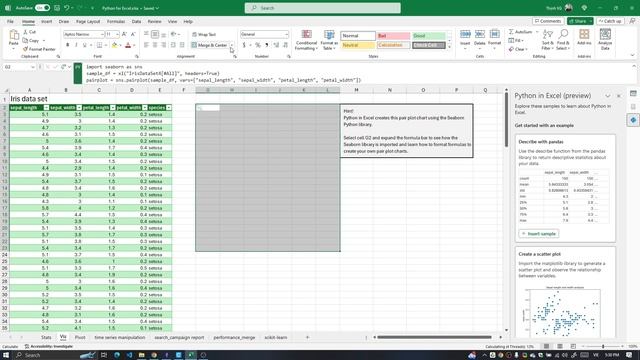The height and width of the screenshot is (360, 640).
Task: Click AutoSum
Action: pyautogui.click(x=520, y=32)
